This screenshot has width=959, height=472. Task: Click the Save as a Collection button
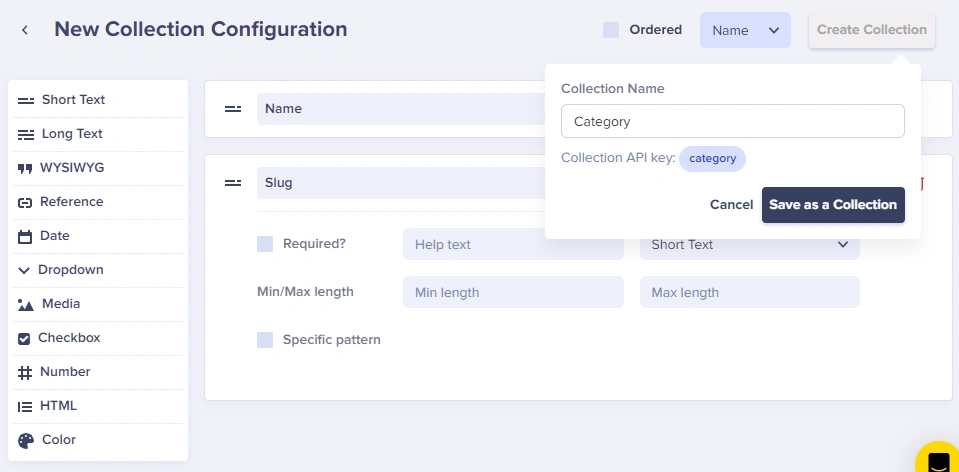833,205
